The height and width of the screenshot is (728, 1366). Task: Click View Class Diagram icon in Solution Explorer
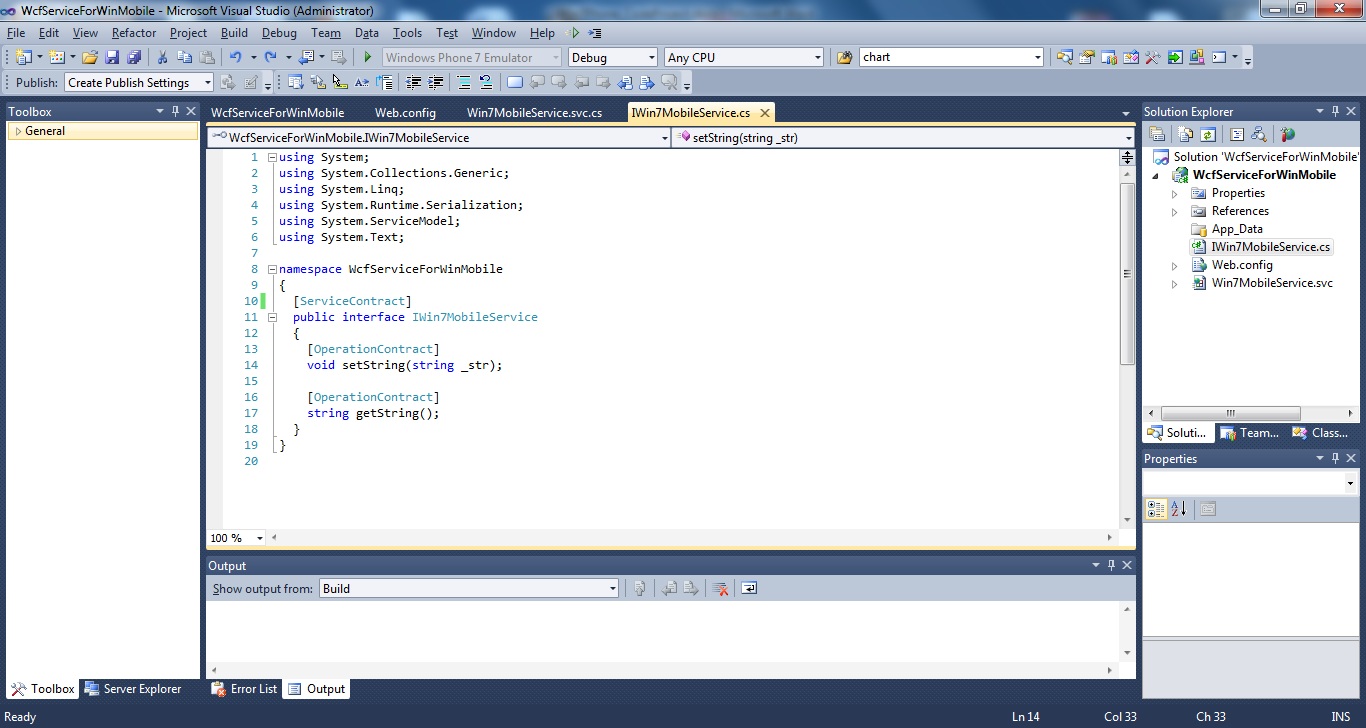point(1259,134)
